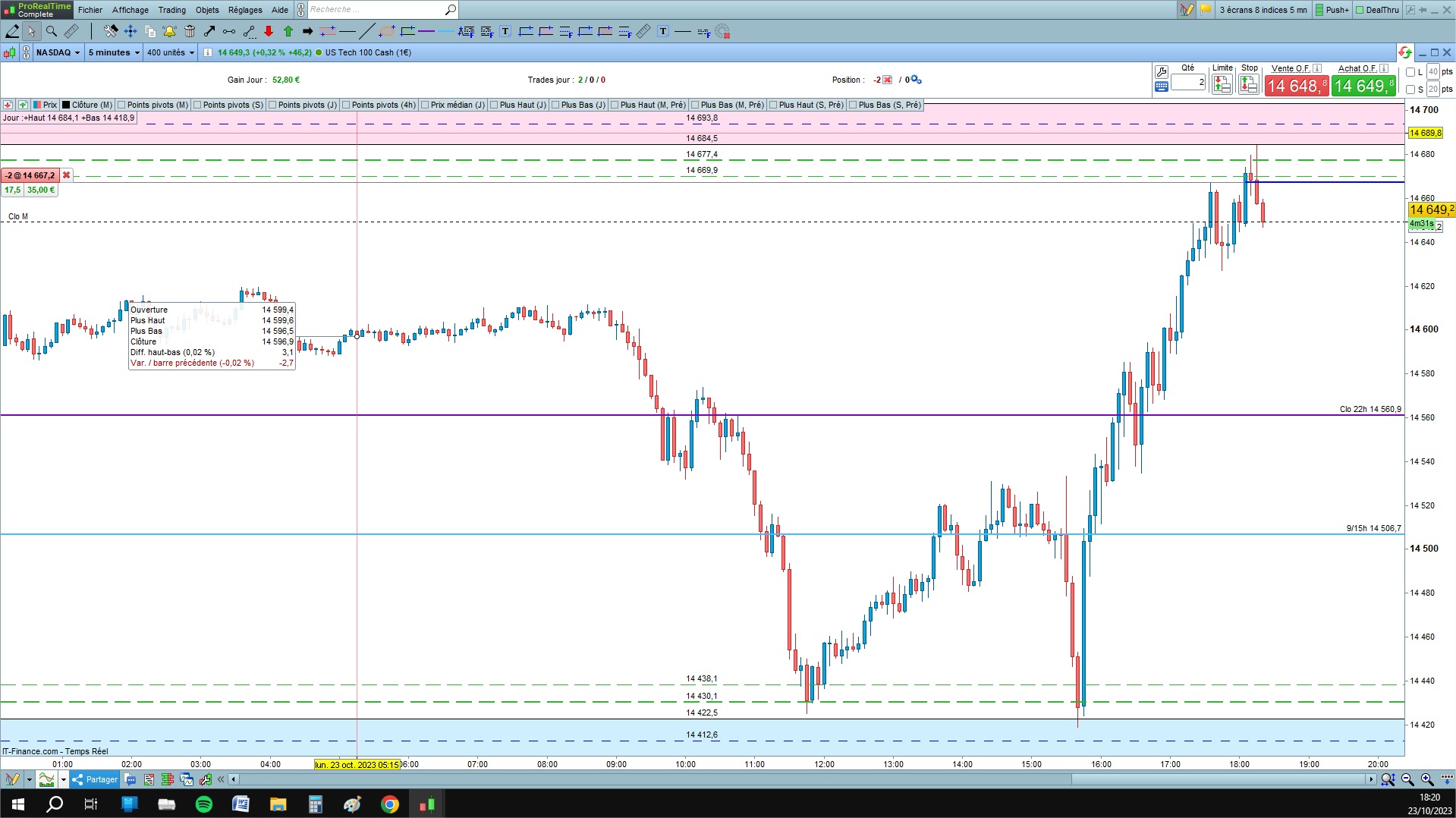
Task: Open the wrench order settings icon
Action: (x=1161, y=72)
